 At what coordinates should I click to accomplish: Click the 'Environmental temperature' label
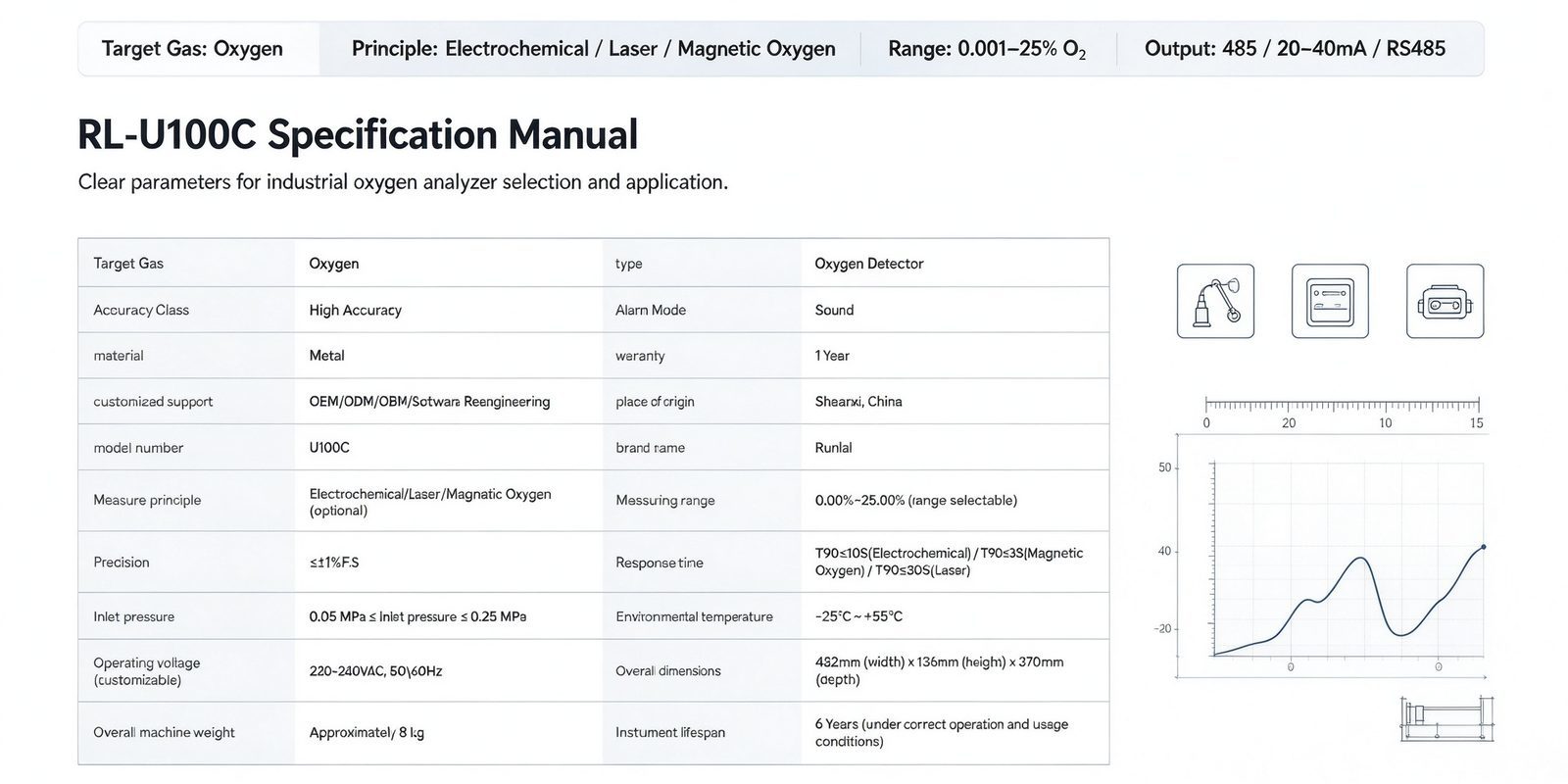coord(694,616)
